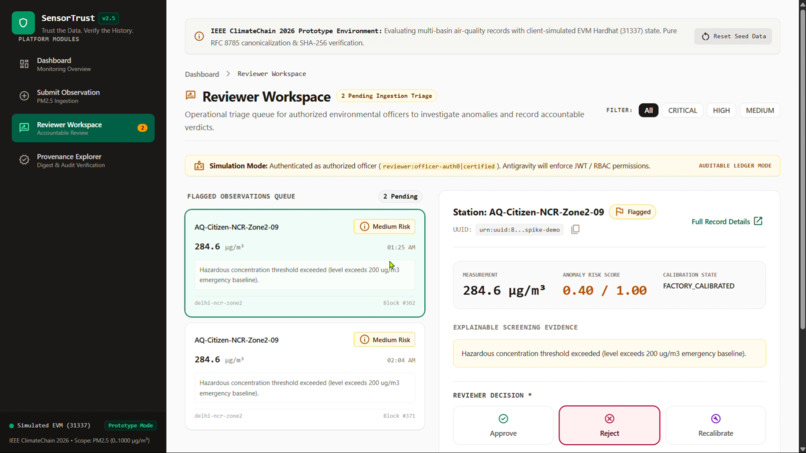
Task: Click the 284.6 µg/m³ measurement value
Action: [x=504, y=291]
